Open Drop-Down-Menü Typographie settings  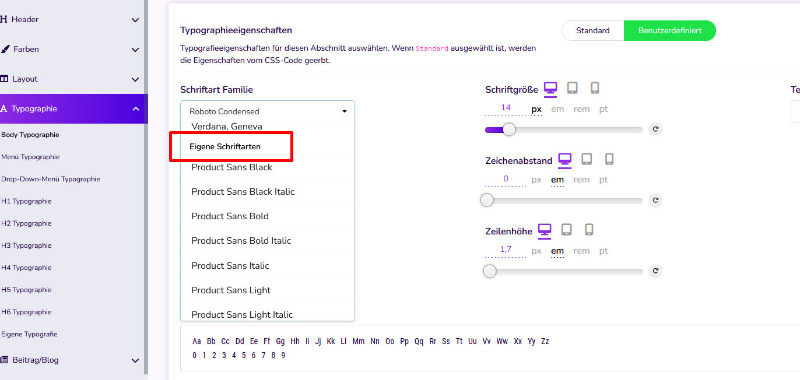click(x=51, y=179)
